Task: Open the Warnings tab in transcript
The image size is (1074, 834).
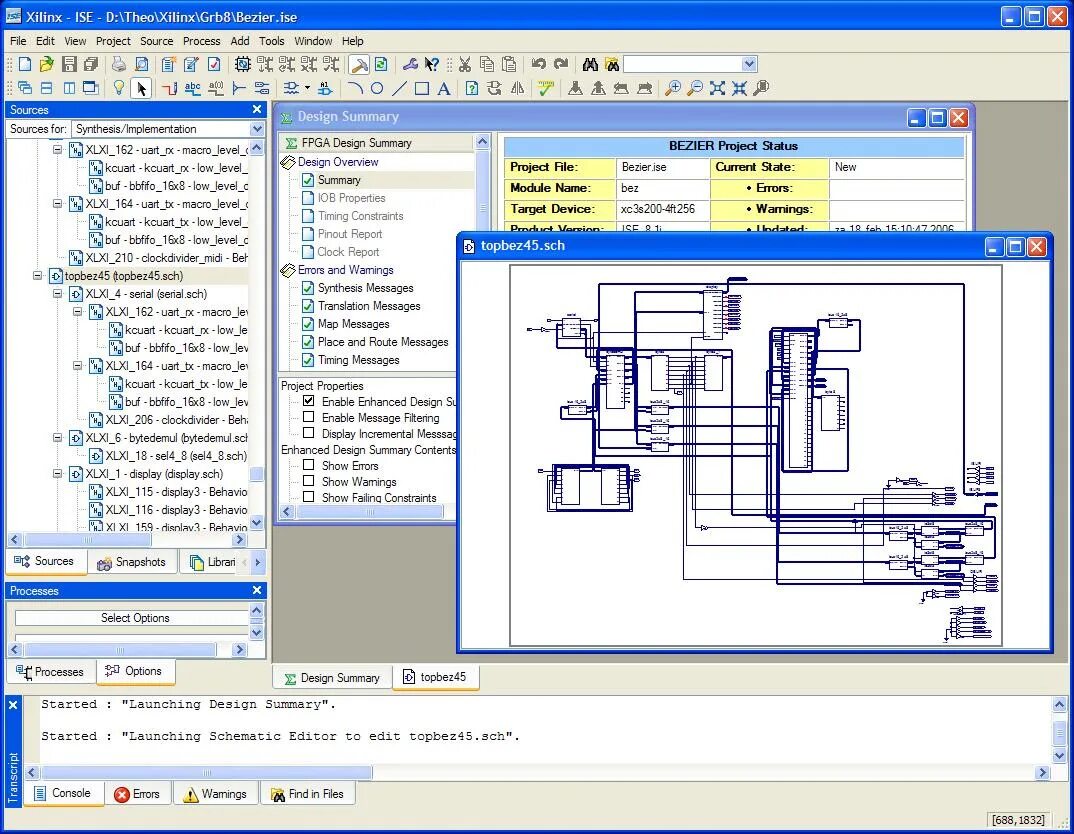Action: pos(215,794)
